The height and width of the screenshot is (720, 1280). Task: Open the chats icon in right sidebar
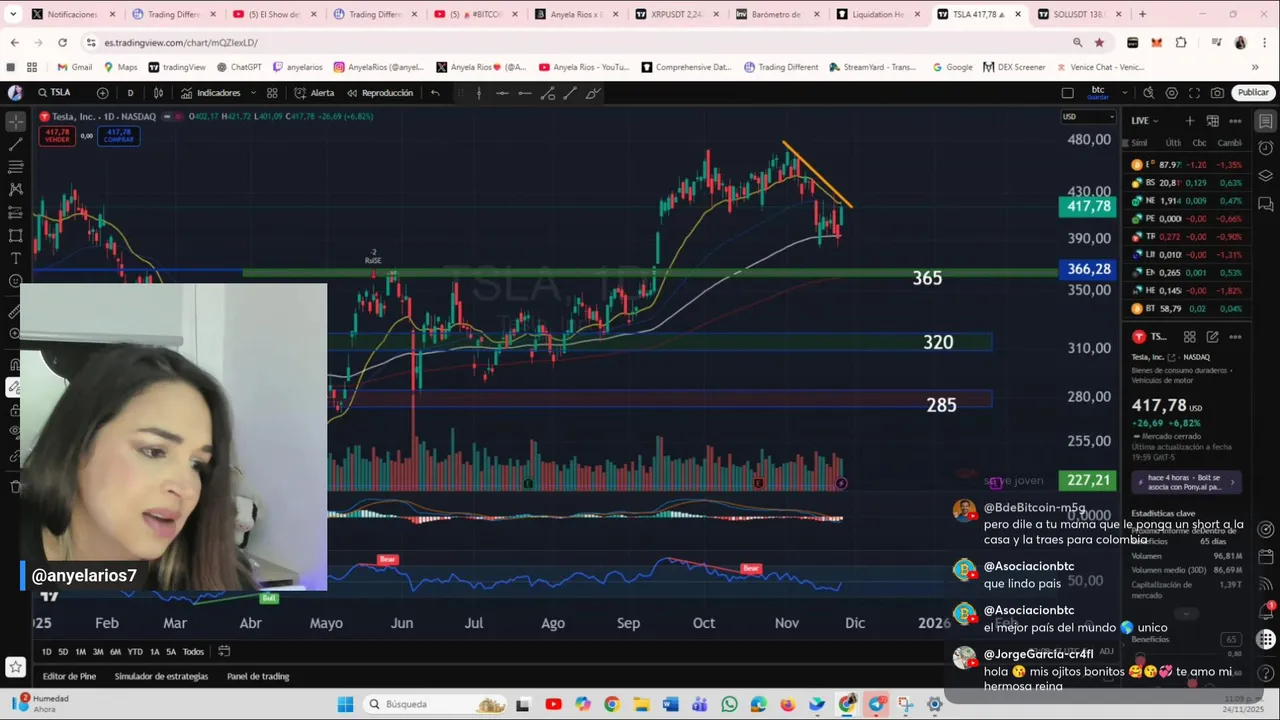1266,202
